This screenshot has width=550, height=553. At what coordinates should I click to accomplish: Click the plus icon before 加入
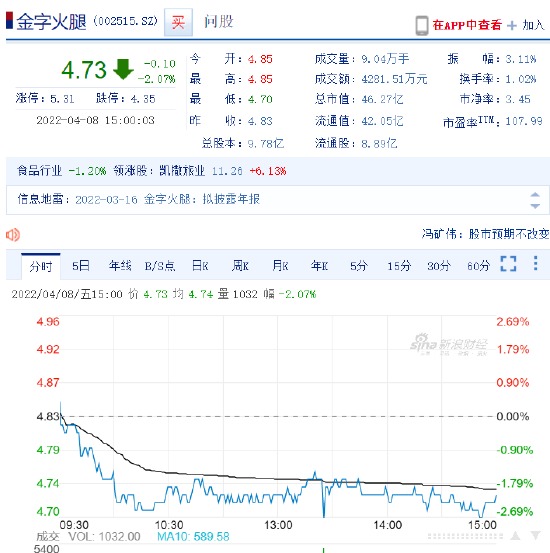pos(512,25)
